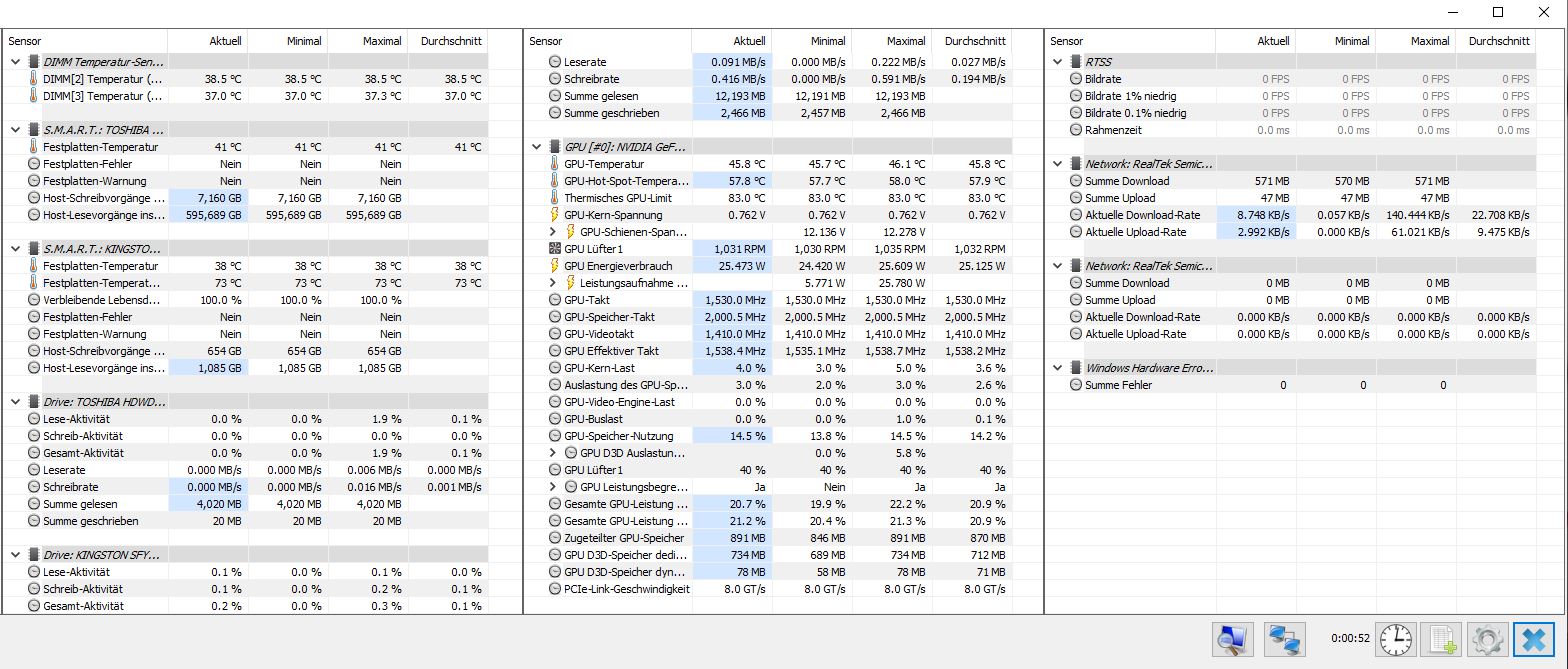Click the 12,193 MB highlighted read total
This screenshot has width=1568, height=669.
[741, 96]
